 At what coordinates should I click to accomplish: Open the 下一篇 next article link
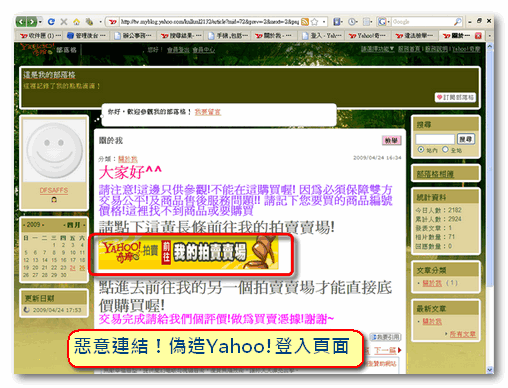pyautogui.click(x=385, y=350)
